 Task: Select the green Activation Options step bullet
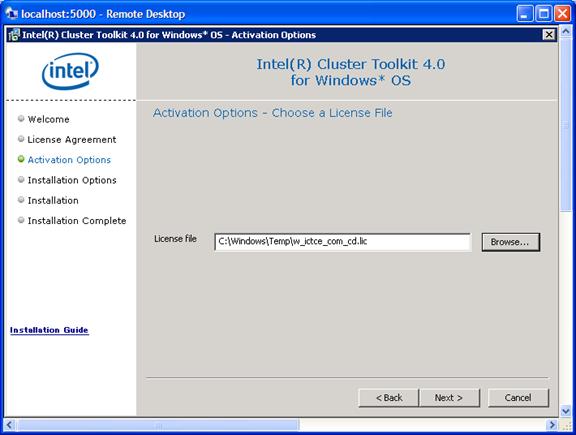click(21, 159)
